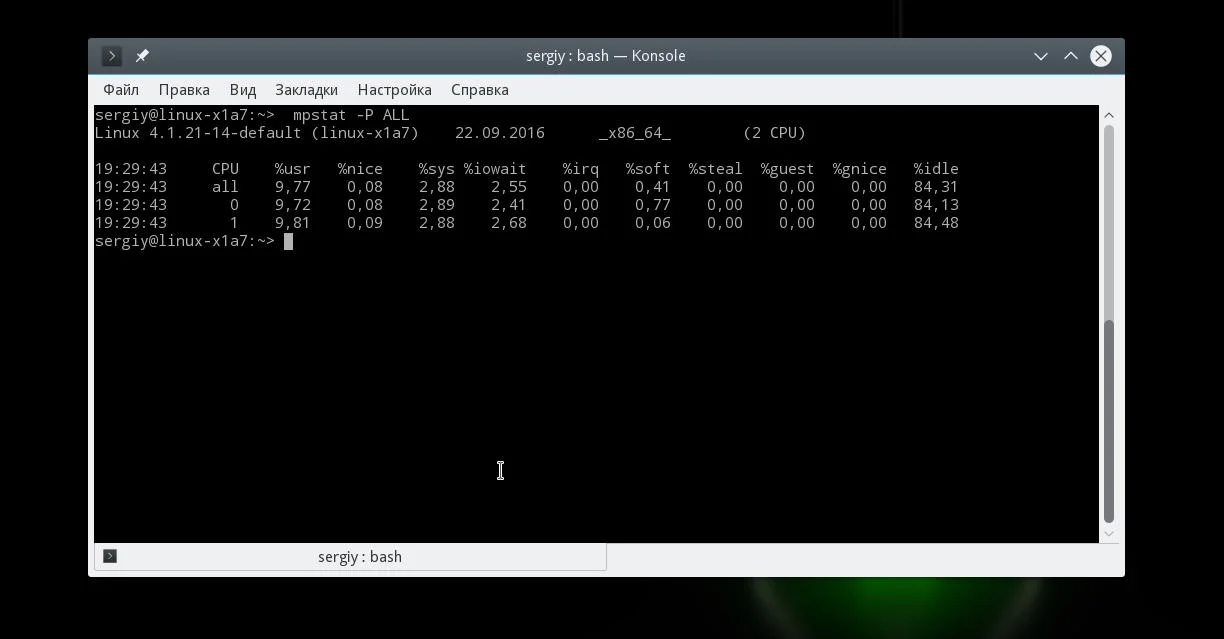The image size is (1224, 639).
Task: Click the 'mpstat -P ALL' command text
Action: (x=351, y=115)
